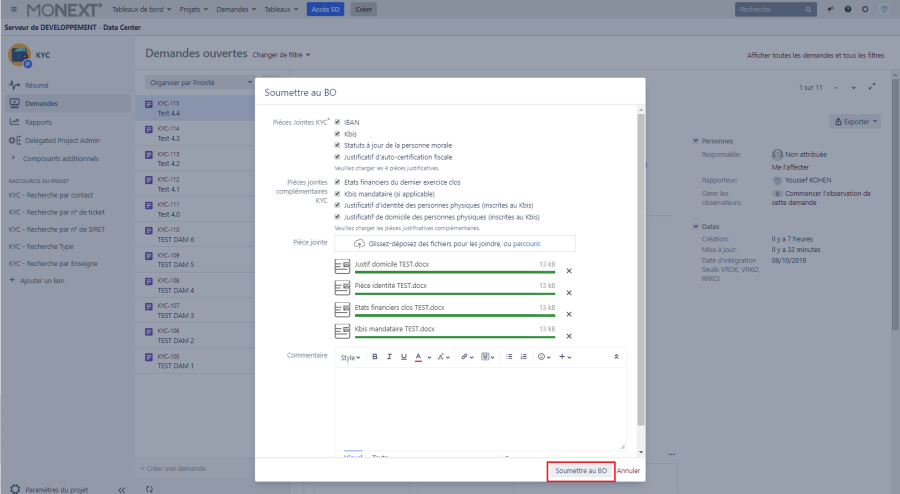Image resolution: width=900 pixels, height=494 pixels.
Task: Click the Underline icon in comment editor
Action: tap(404, 357)
